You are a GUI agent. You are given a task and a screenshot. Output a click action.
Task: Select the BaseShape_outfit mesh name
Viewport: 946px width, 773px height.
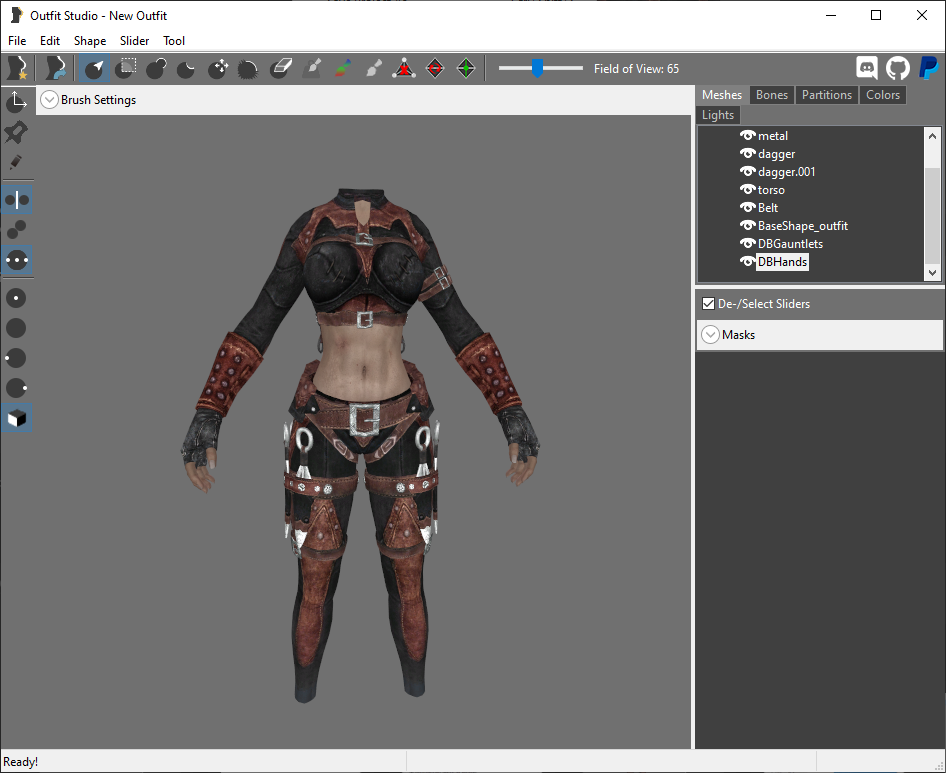coord(803,226)
